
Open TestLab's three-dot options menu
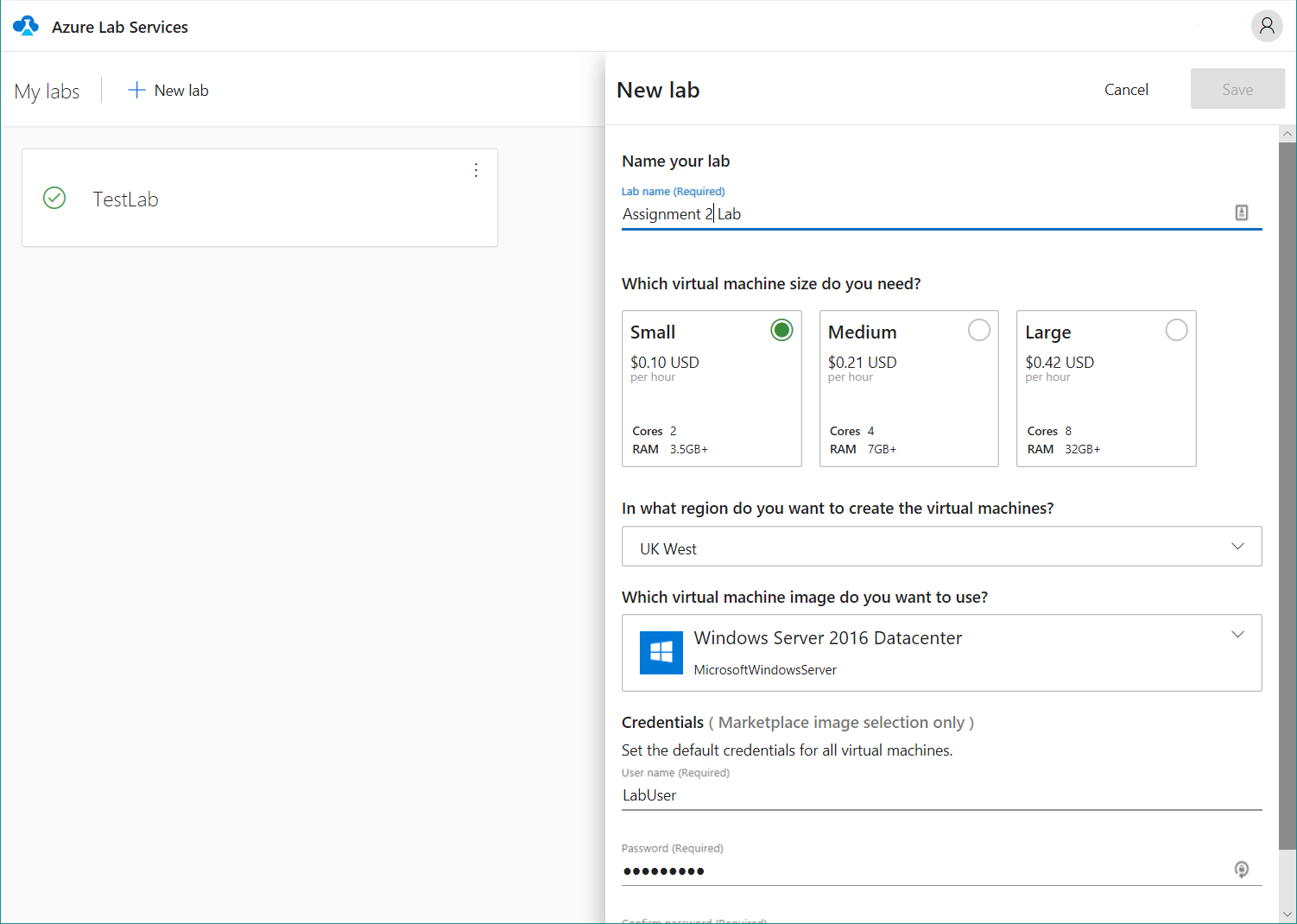476,170
